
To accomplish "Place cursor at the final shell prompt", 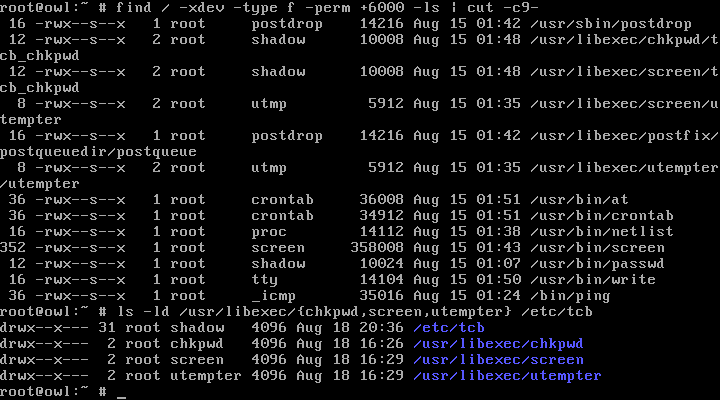I will click(120, 391).
